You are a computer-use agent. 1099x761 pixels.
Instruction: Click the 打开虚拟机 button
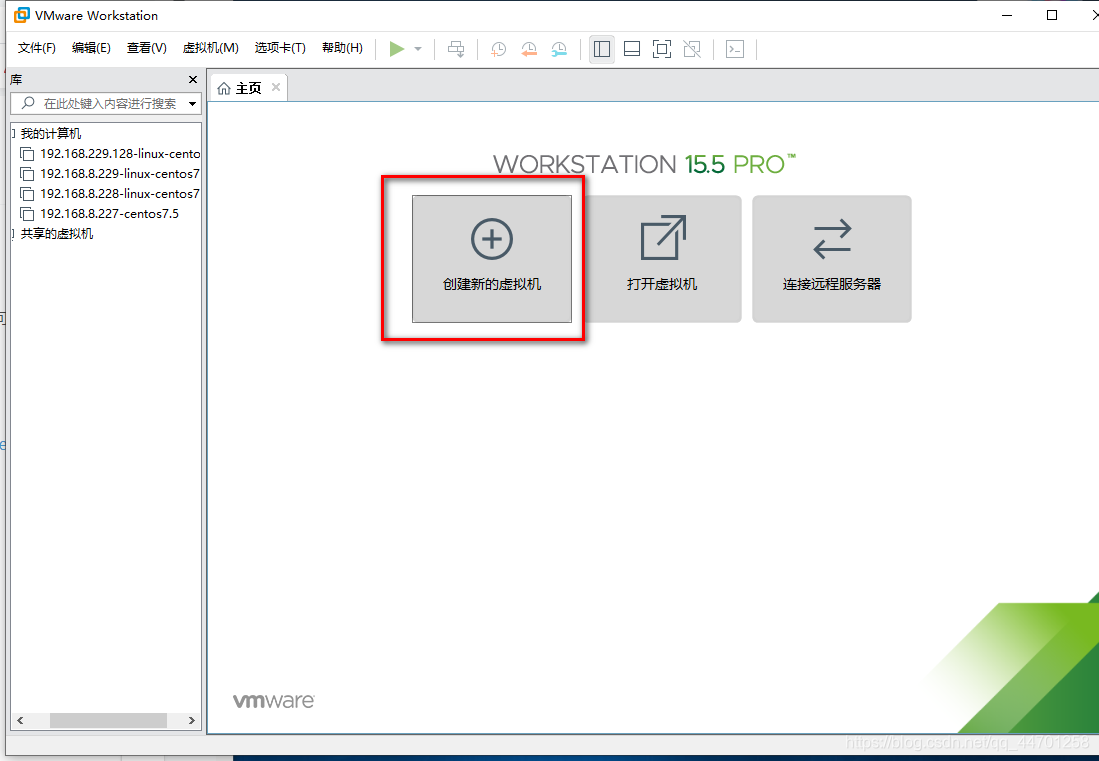tap(662, 259)
